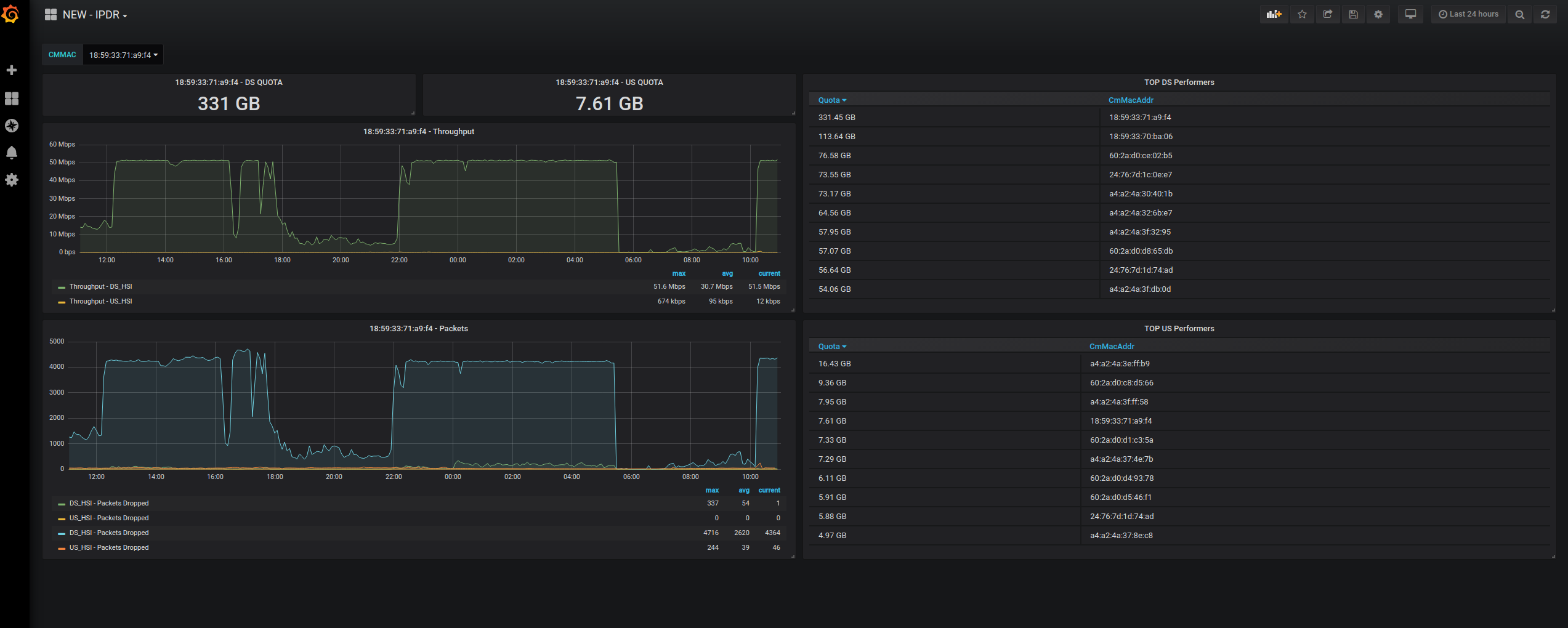Viewport: 1568px width, 628px height.
Task: Sort Packets legend by avg column
Action: click(x=744, y=491)
